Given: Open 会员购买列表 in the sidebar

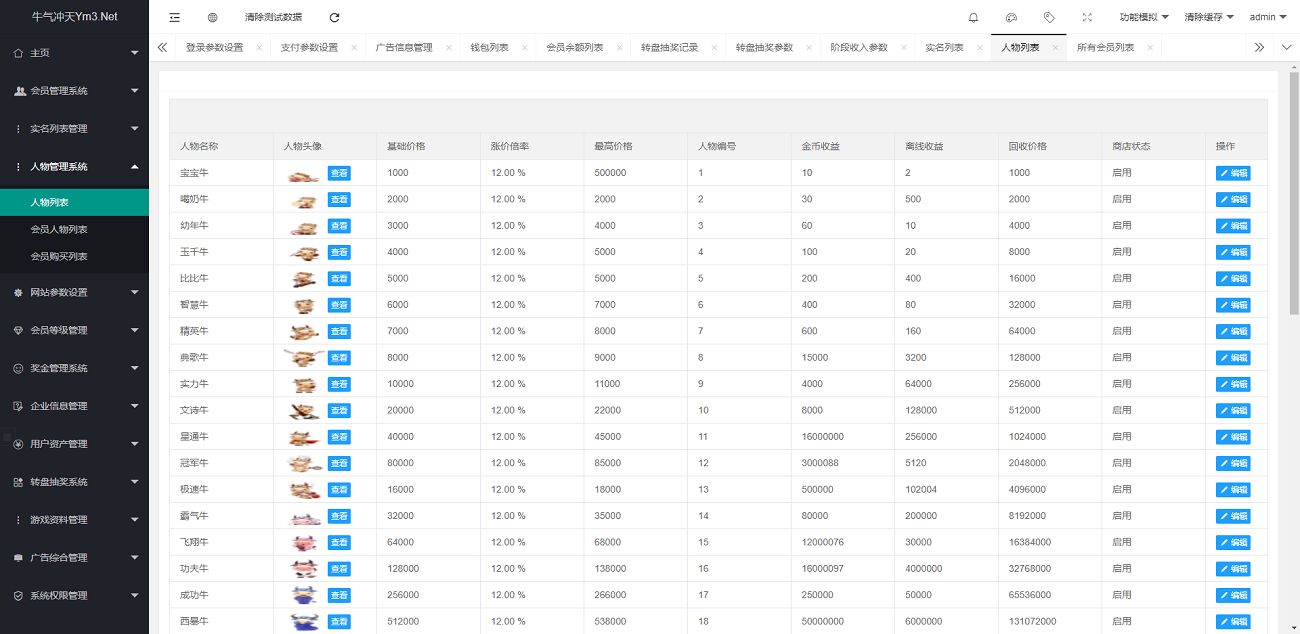Looking at the screenshot, I should click(x=74, y=256).
